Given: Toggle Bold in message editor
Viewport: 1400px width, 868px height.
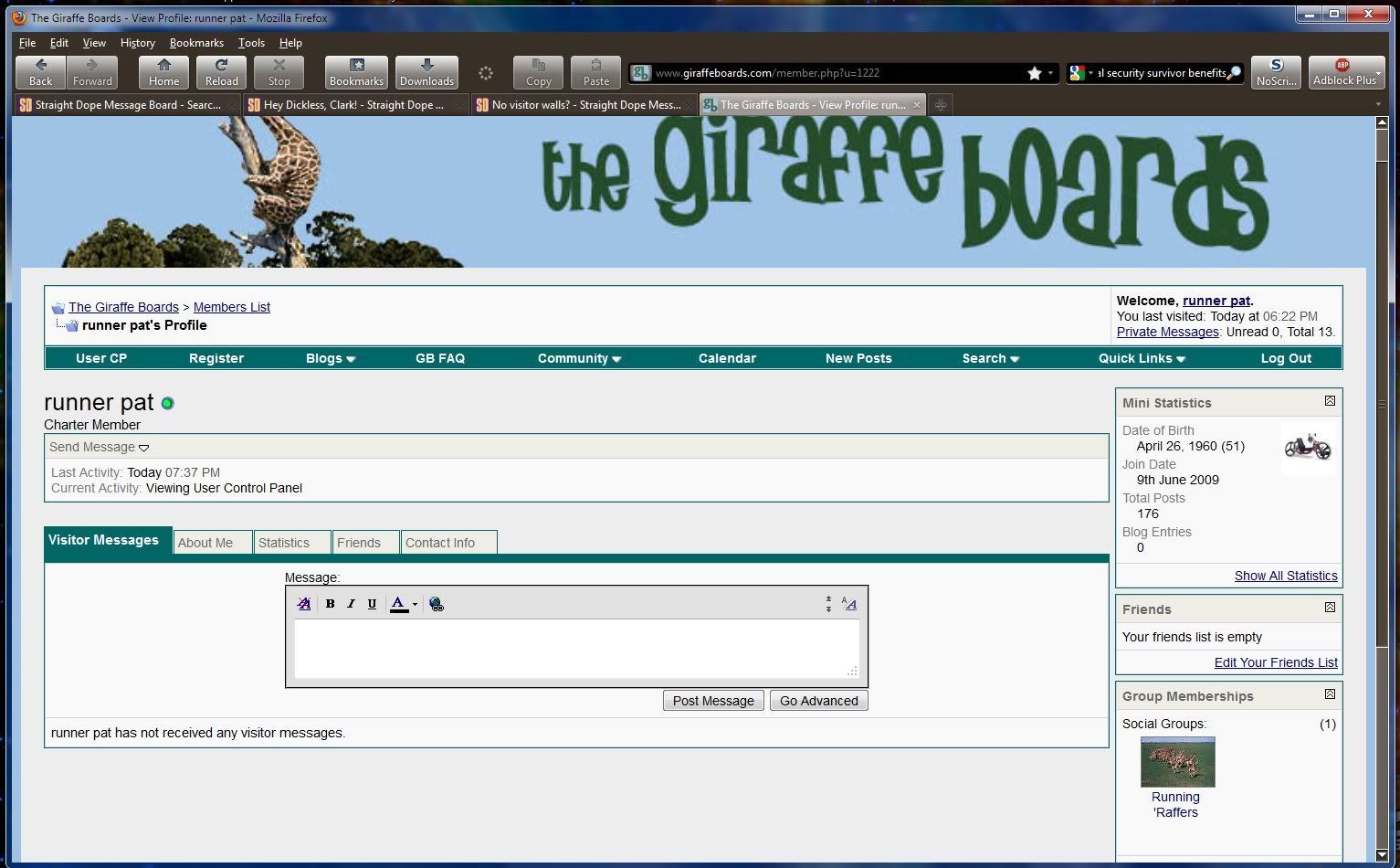Looking at the screenshot, I should (330, 603).
